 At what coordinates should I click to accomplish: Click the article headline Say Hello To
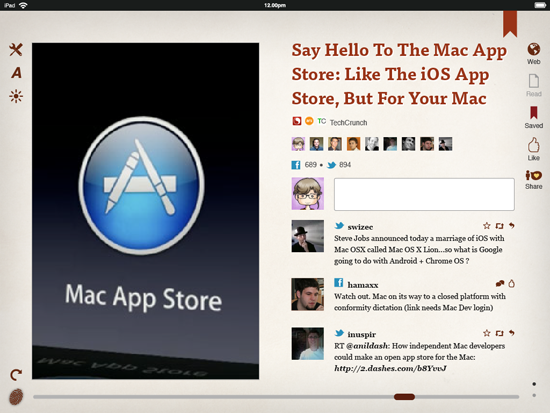tap(399, 74)
